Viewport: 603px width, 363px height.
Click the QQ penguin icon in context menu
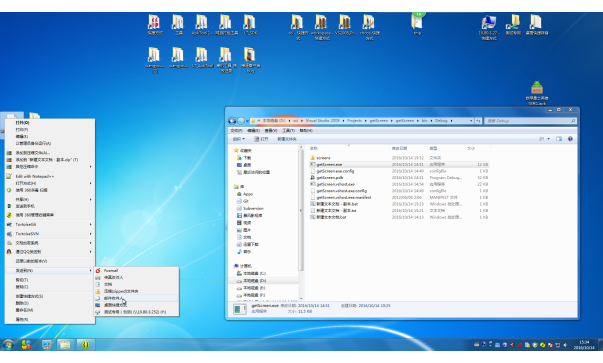point(9,251)
